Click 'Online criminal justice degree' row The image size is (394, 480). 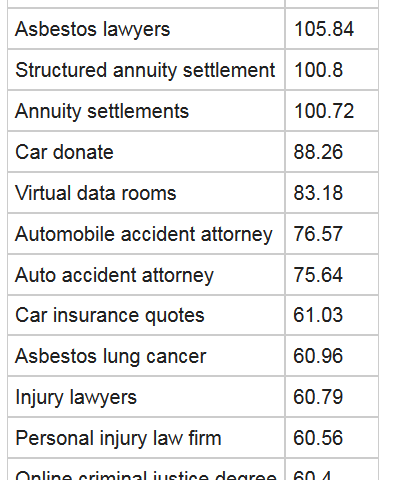[193, 470]
